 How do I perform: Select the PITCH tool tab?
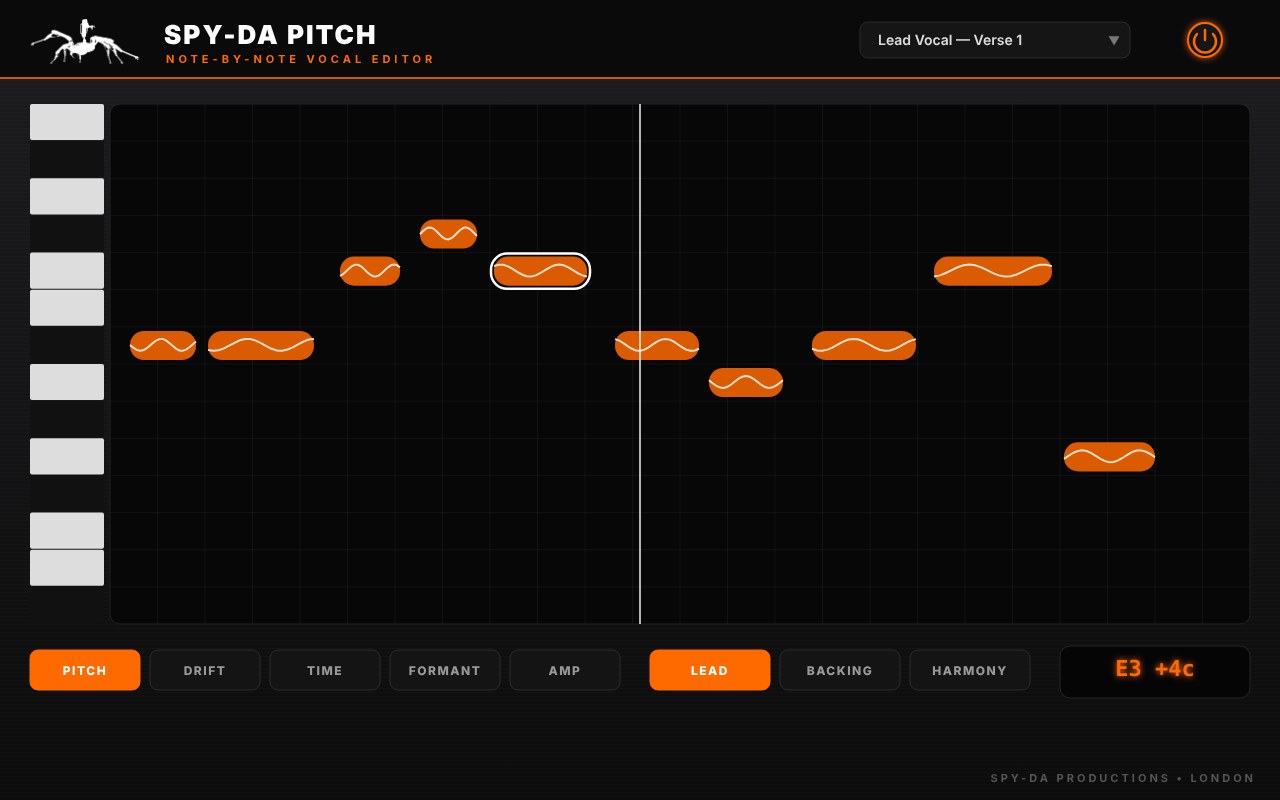[85, 670]
